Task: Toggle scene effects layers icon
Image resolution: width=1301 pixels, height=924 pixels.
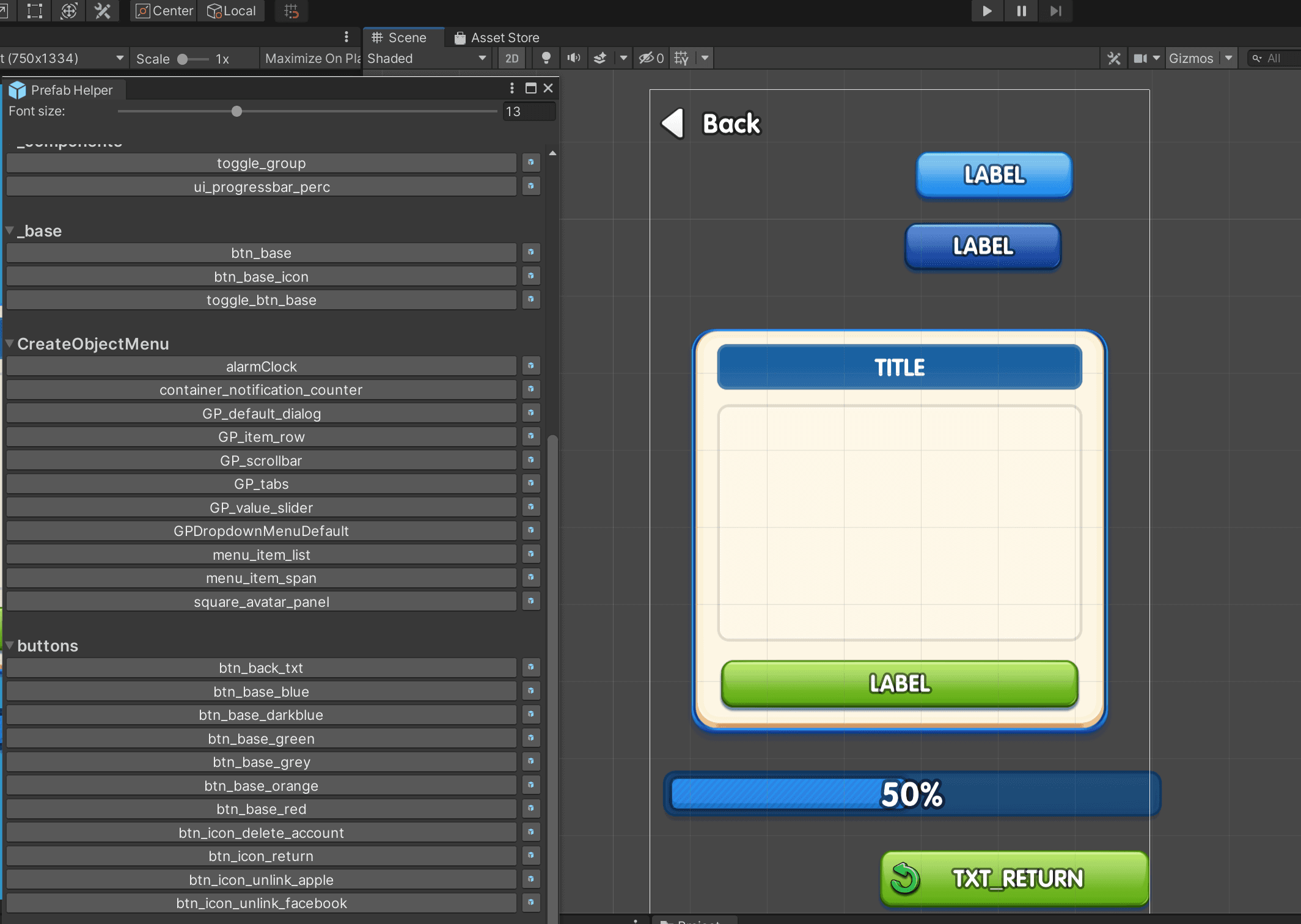Action: pos(601,59)
